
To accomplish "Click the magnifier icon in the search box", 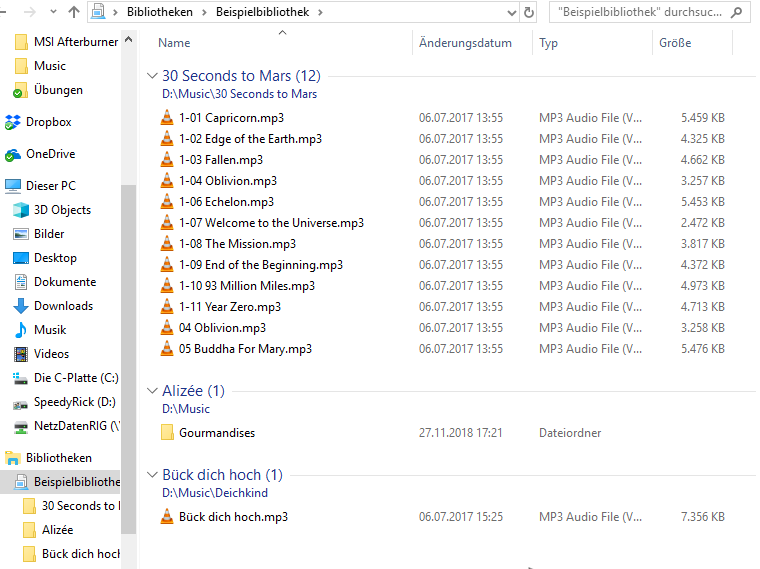I will 736,12.
